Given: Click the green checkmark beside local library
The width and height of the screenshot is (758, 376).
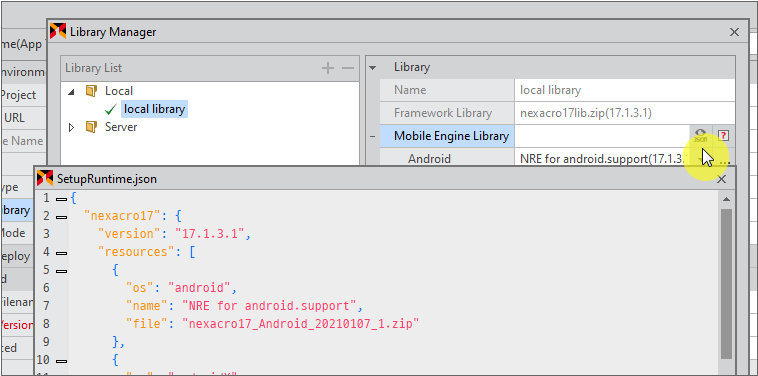Looking at the screenshot, I should 110,110.
